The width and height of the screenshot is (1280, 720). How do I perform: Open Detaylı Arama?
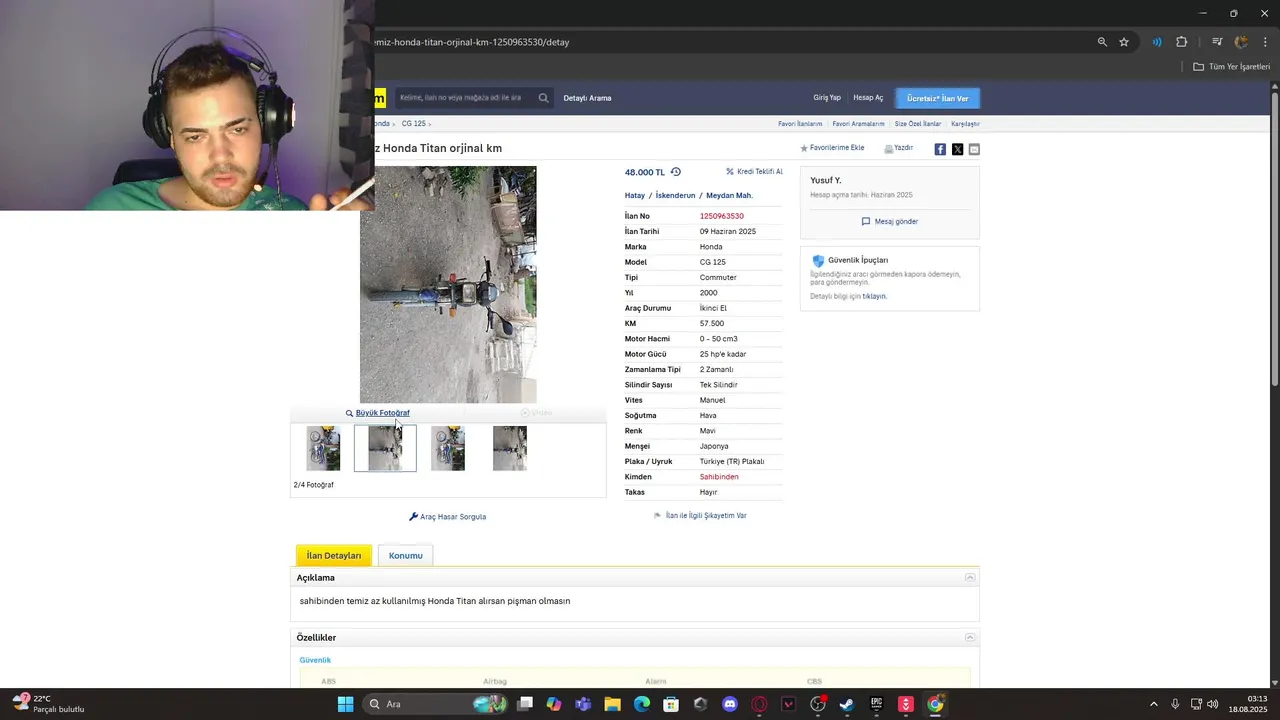tap(587, 98)
